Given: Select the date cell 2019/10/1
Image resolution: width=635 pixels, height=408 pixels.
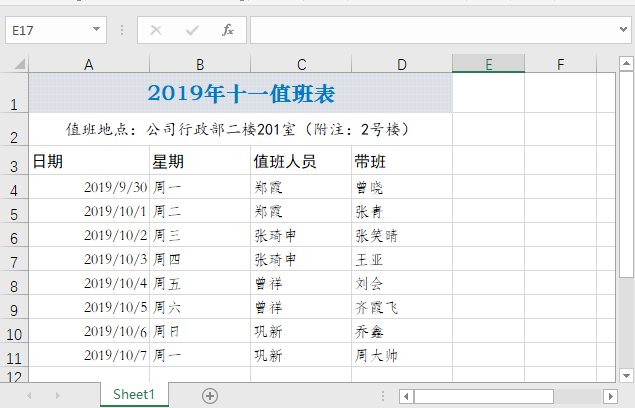Looking at the screenshot, I should (x=89, y=211).
